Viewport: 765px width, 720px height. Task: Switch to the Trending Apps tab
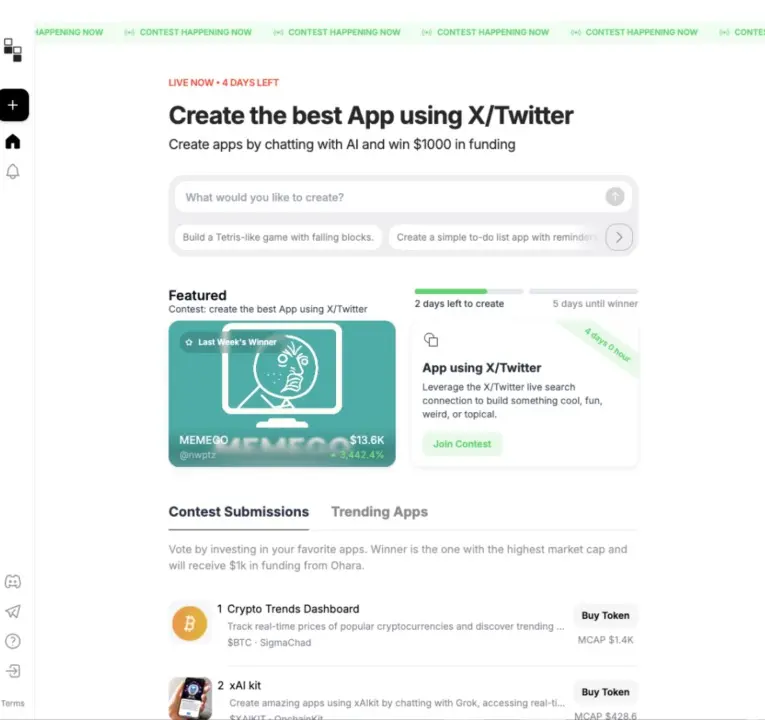379,512
